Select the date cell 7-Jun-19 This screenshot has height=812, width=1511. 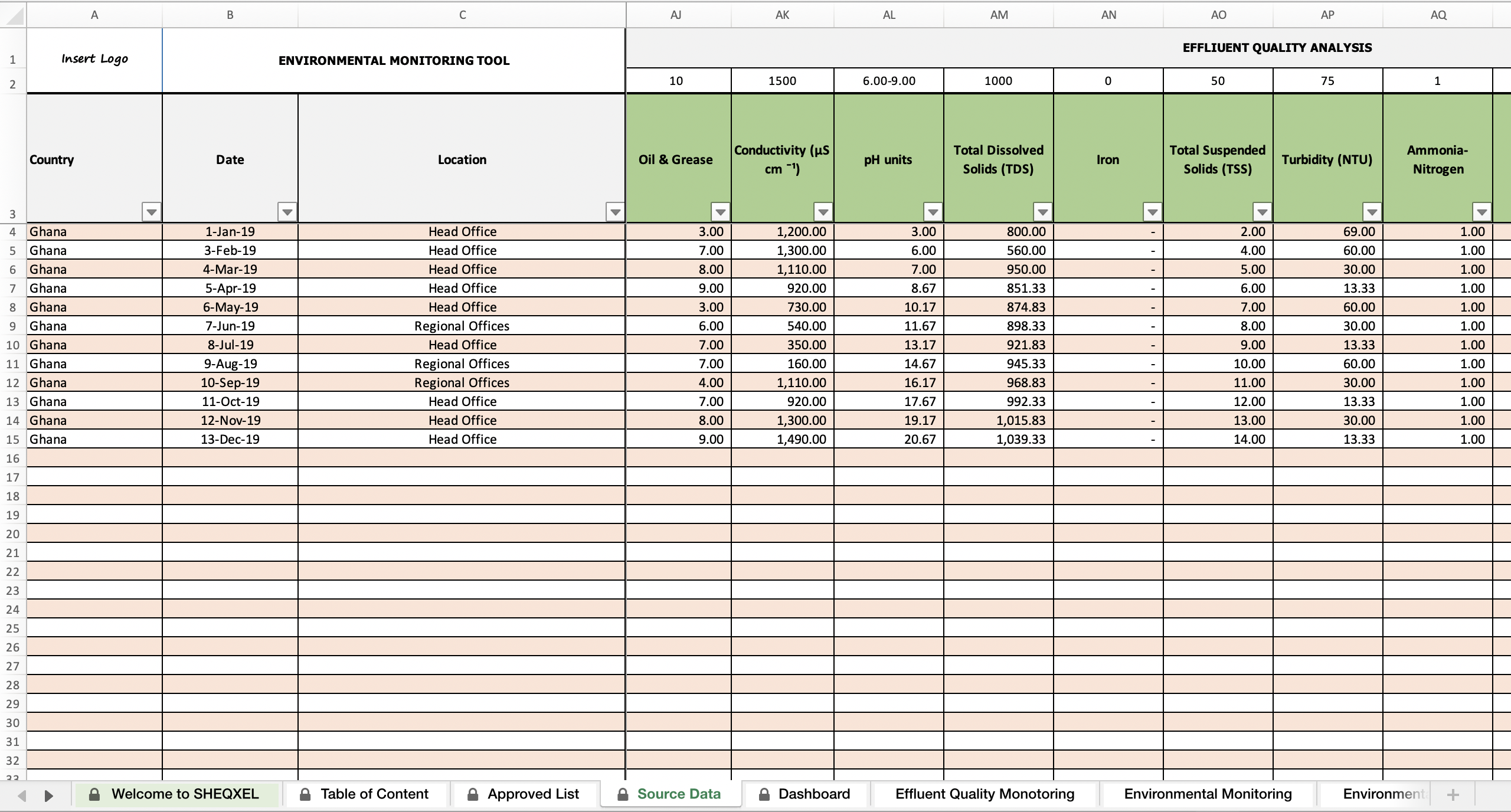230,326
